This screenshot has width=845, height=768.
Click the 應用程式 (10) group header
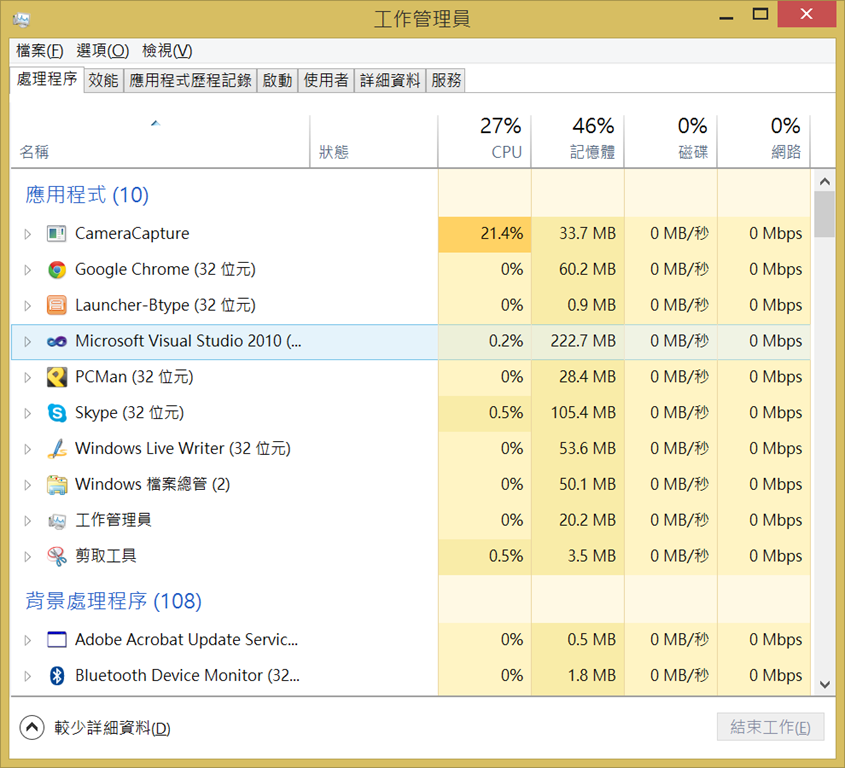pyautogui.click(x=87, y=195)
